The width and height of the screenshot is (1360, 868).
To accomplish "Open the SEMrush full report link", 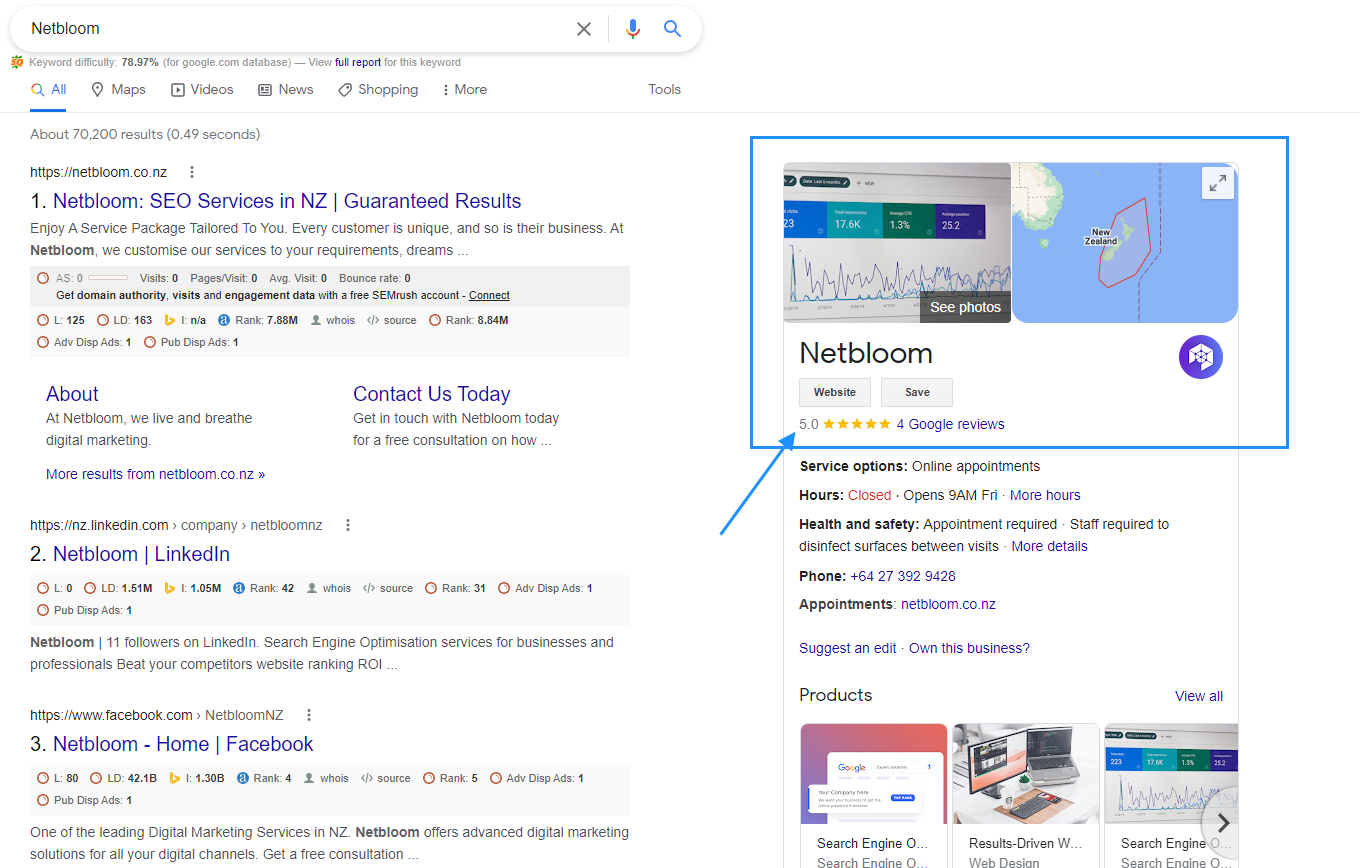I will point(358,62).
